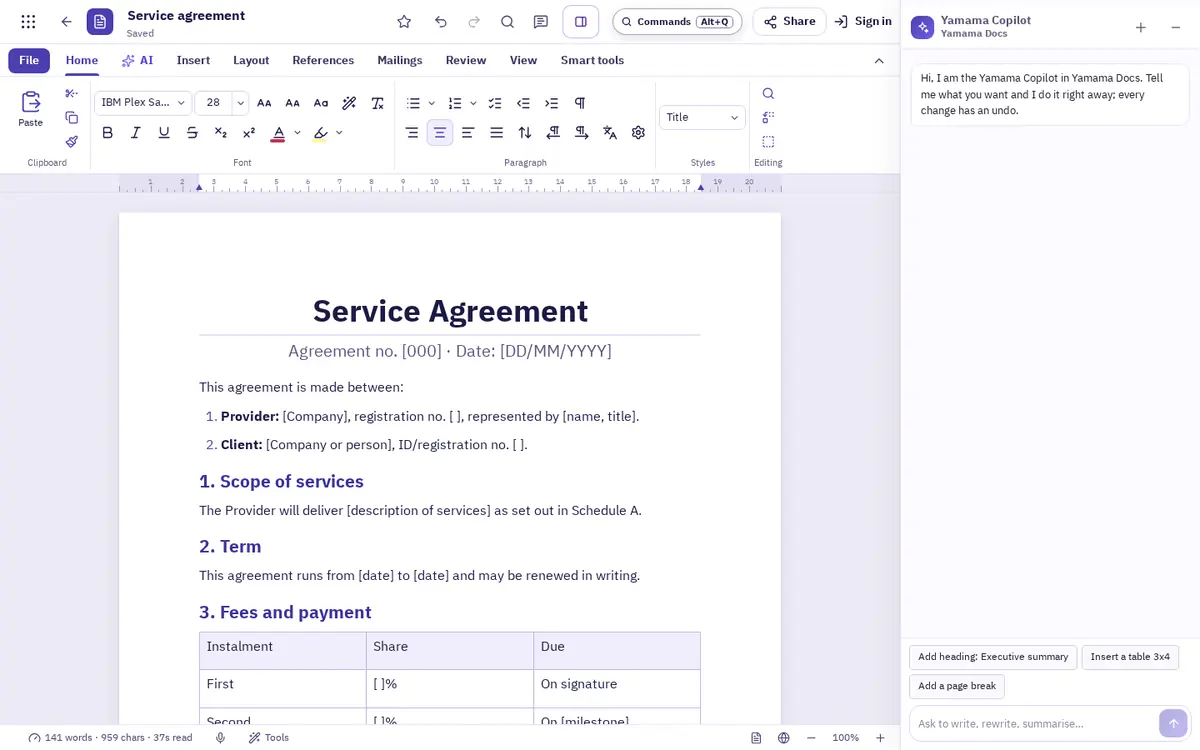1200x750 pixels.
Task: Open the highlight color dropdown arrow
Action: (339, 132)
